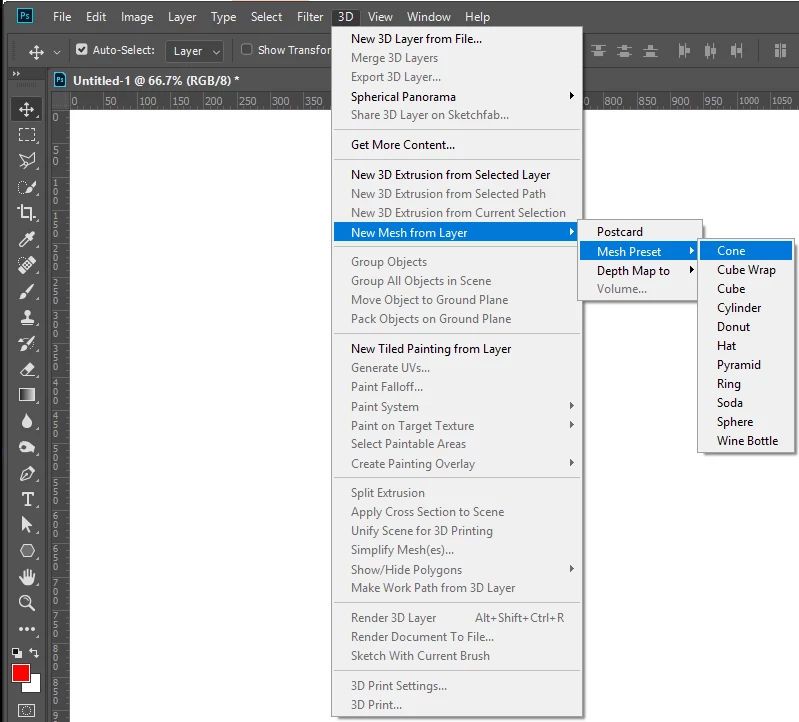Align left edges in options bar
The image size is (799, 722).
[x=684, y=50]
